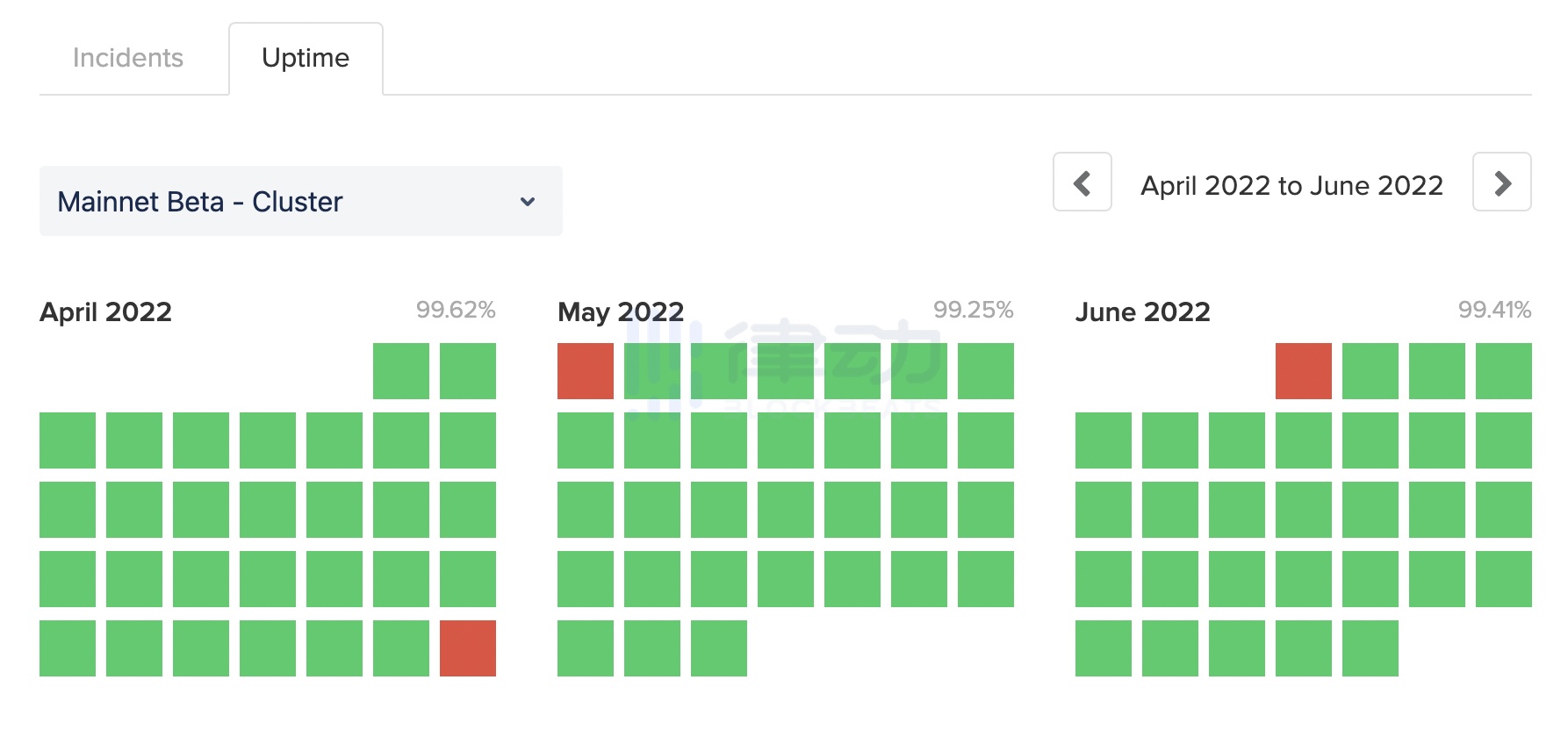Click the red outage day in June 2022
The image size is (1568, 730).
coord(1304,371)
